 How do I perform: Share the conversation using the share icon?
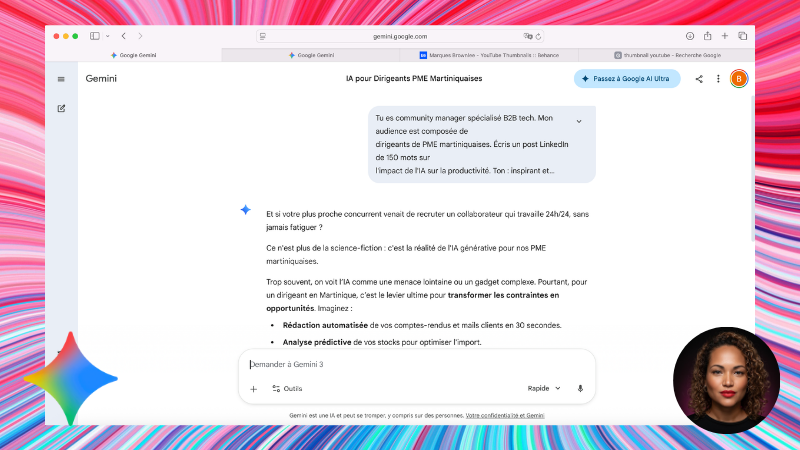(699, 79)
